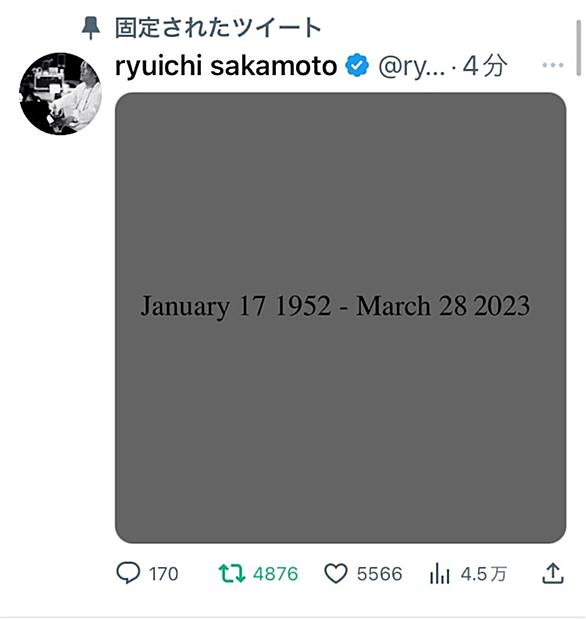
Task: Open the ryuichi sakamoto display name link
Action: (x=226, y=66)
